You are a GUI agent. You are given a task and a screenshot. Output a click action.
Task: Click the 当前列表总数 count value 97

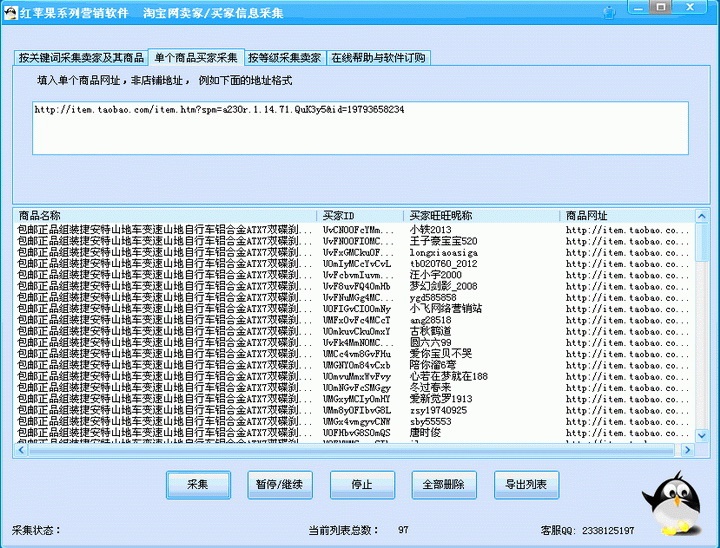[403, 530]
